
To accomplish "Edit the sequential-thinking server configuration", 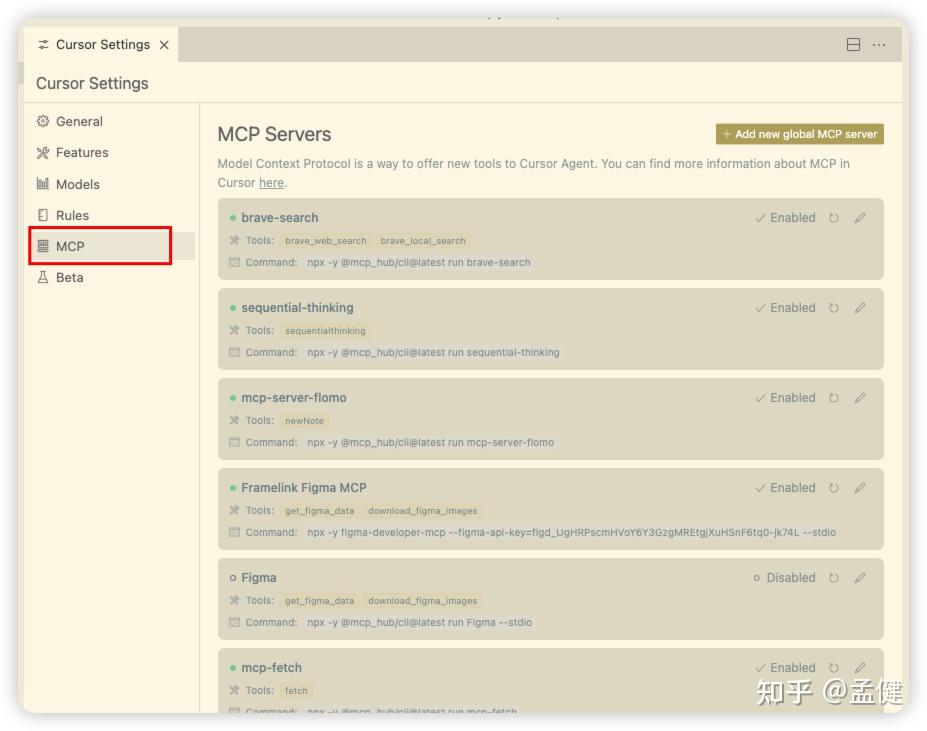I will 859,307.
